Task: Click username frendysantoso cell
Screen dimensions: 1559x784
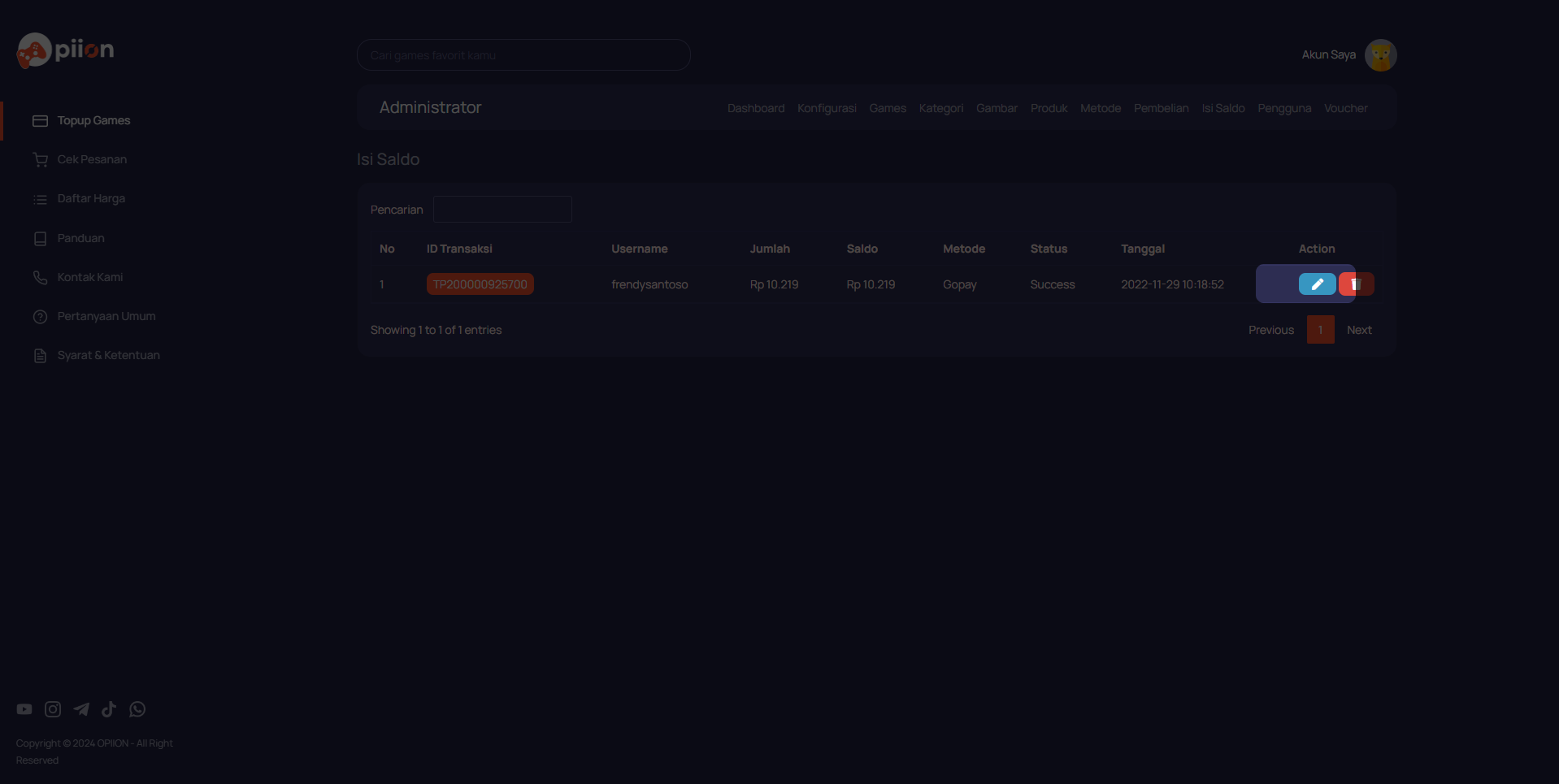Action: (649, 284)
